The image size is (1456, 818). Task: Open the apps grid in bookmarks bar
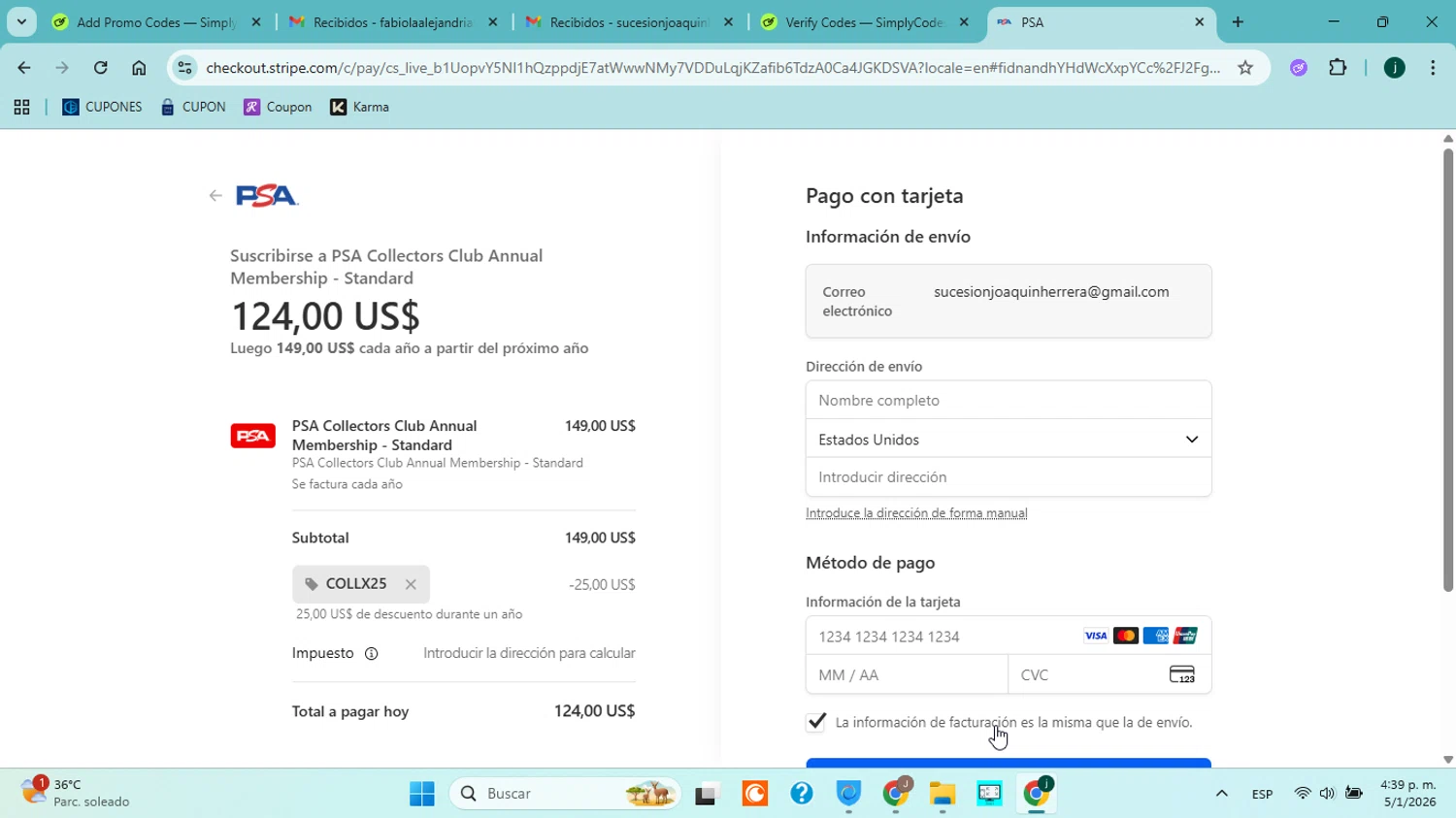(21, 108)
